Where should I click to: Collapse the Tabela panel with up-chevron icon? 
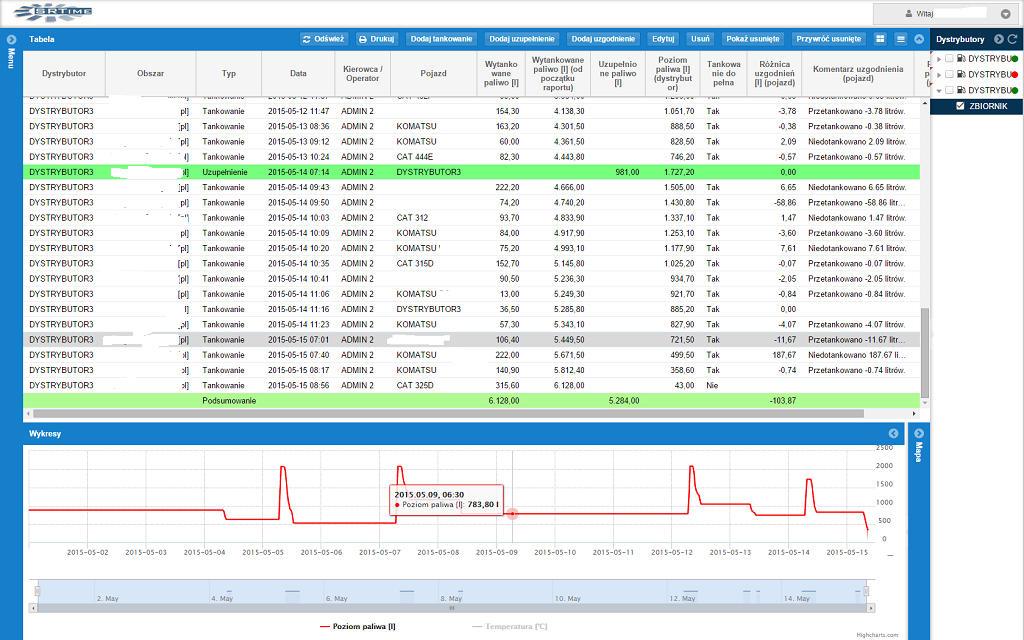click(919, 39)
